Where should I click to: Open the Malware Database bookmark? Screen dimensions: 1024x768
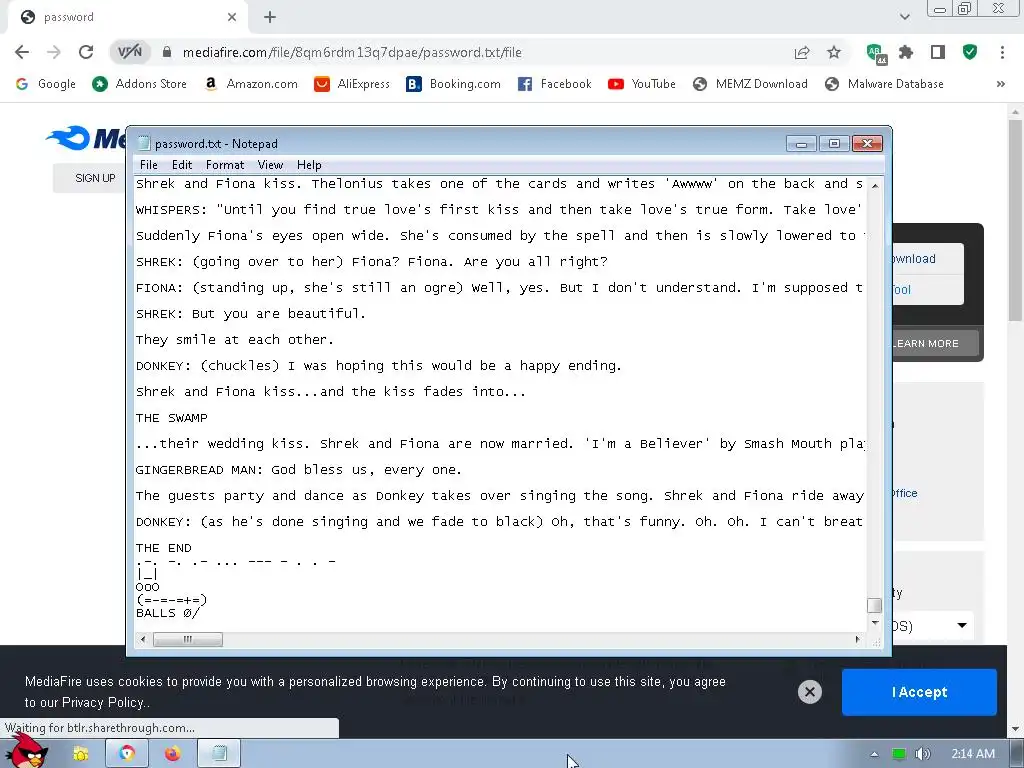[x=884, y=84]
